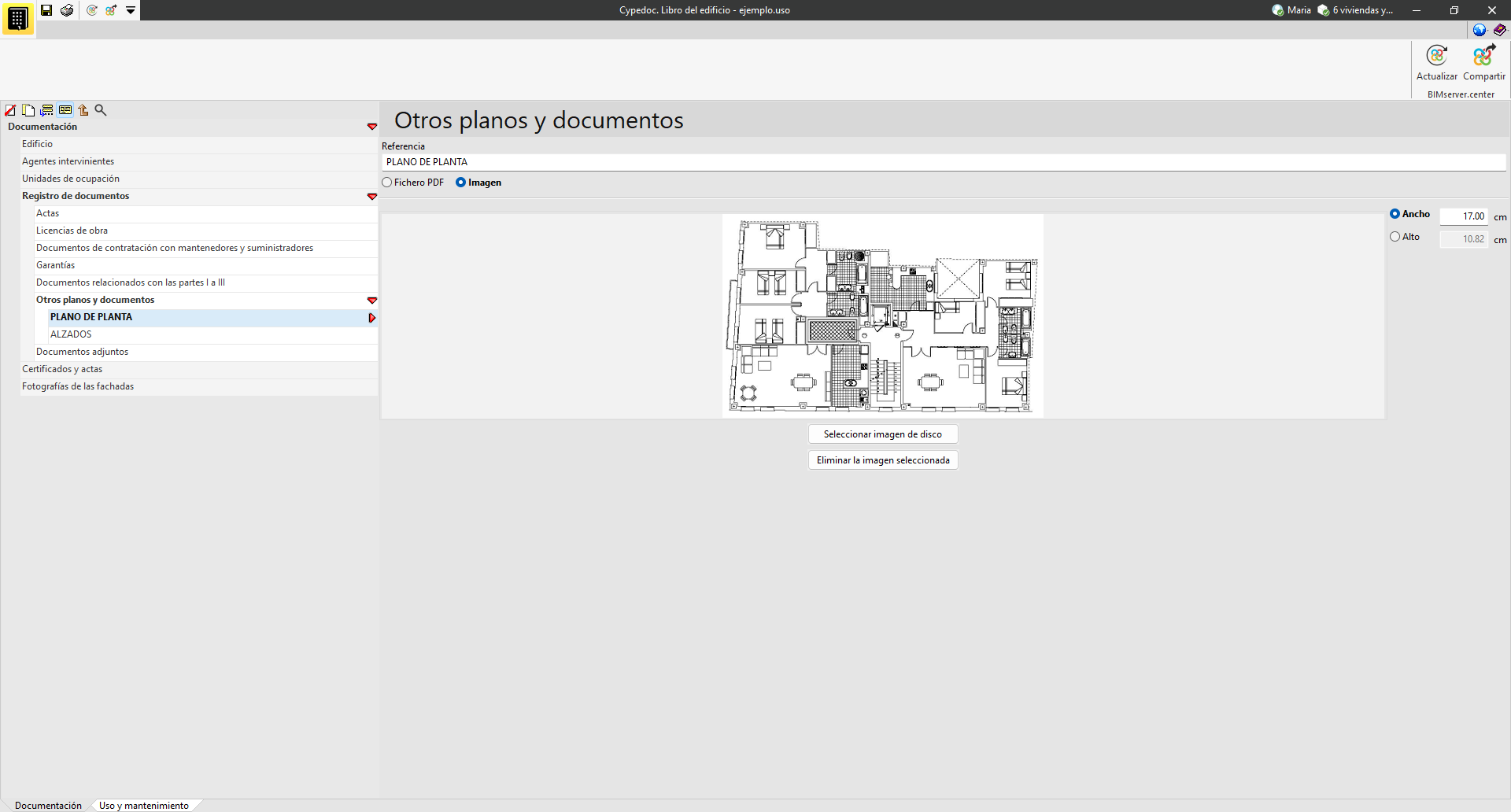
Task: Click the Actualizar BIMserver.center button
Action: [x=1436, y=63]
